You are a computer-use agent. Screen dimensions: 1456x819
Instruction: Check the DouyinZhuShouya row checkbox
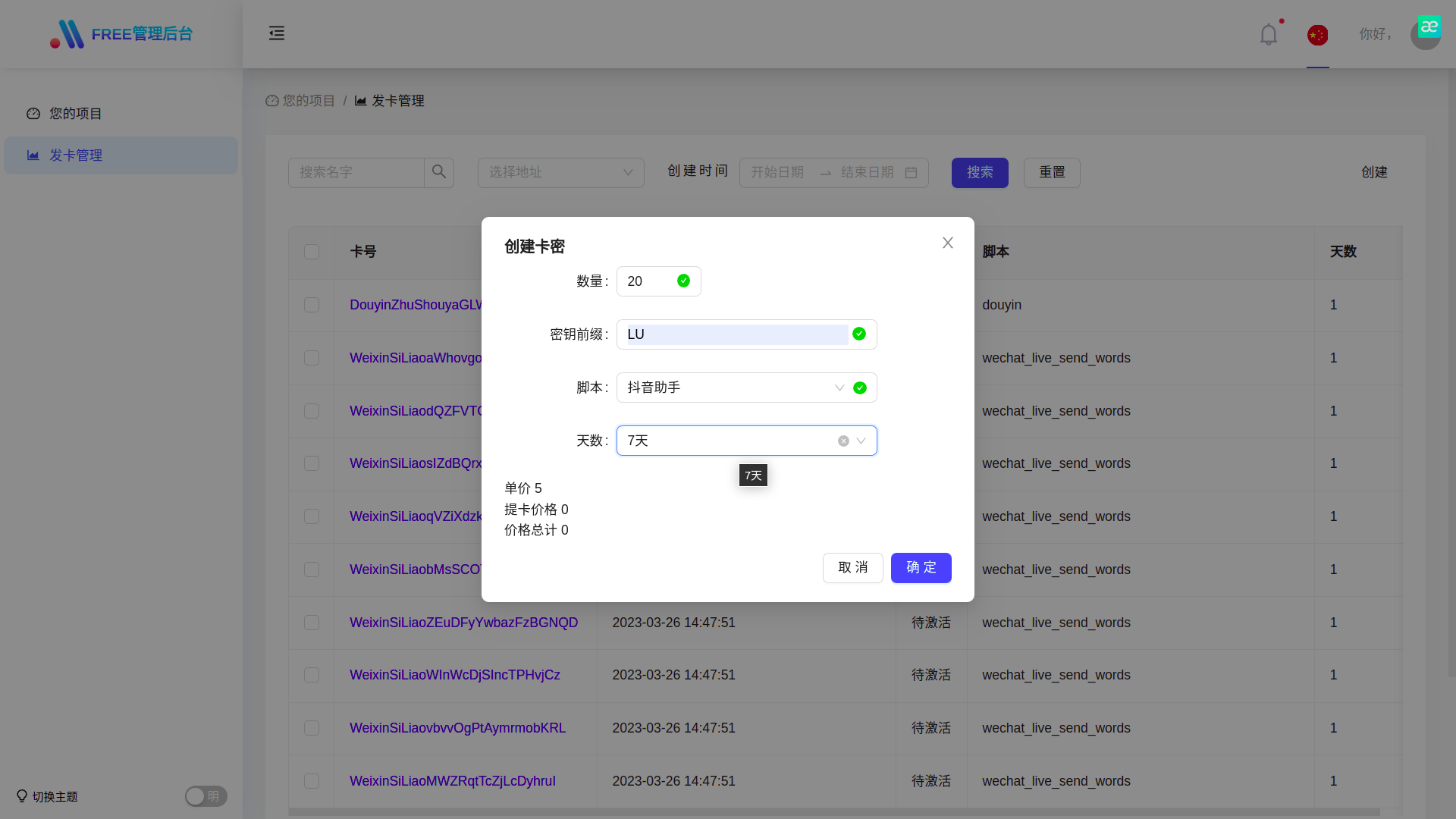tap(312, 305)
